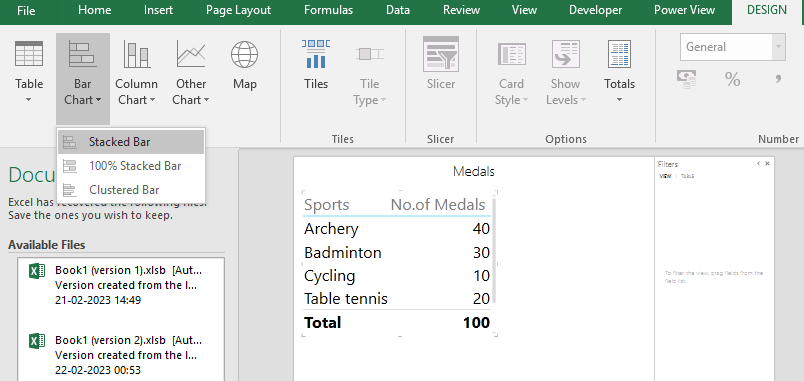Open the Formulas tab
The width and height of the screenshot is (804, 381).
coord(328,10)
